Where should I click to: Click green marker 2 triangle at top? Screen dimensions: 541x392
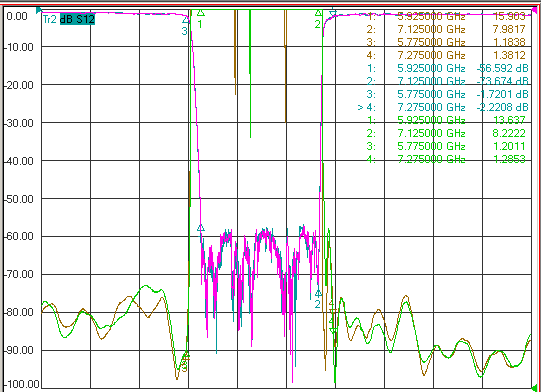pos(318,13)
